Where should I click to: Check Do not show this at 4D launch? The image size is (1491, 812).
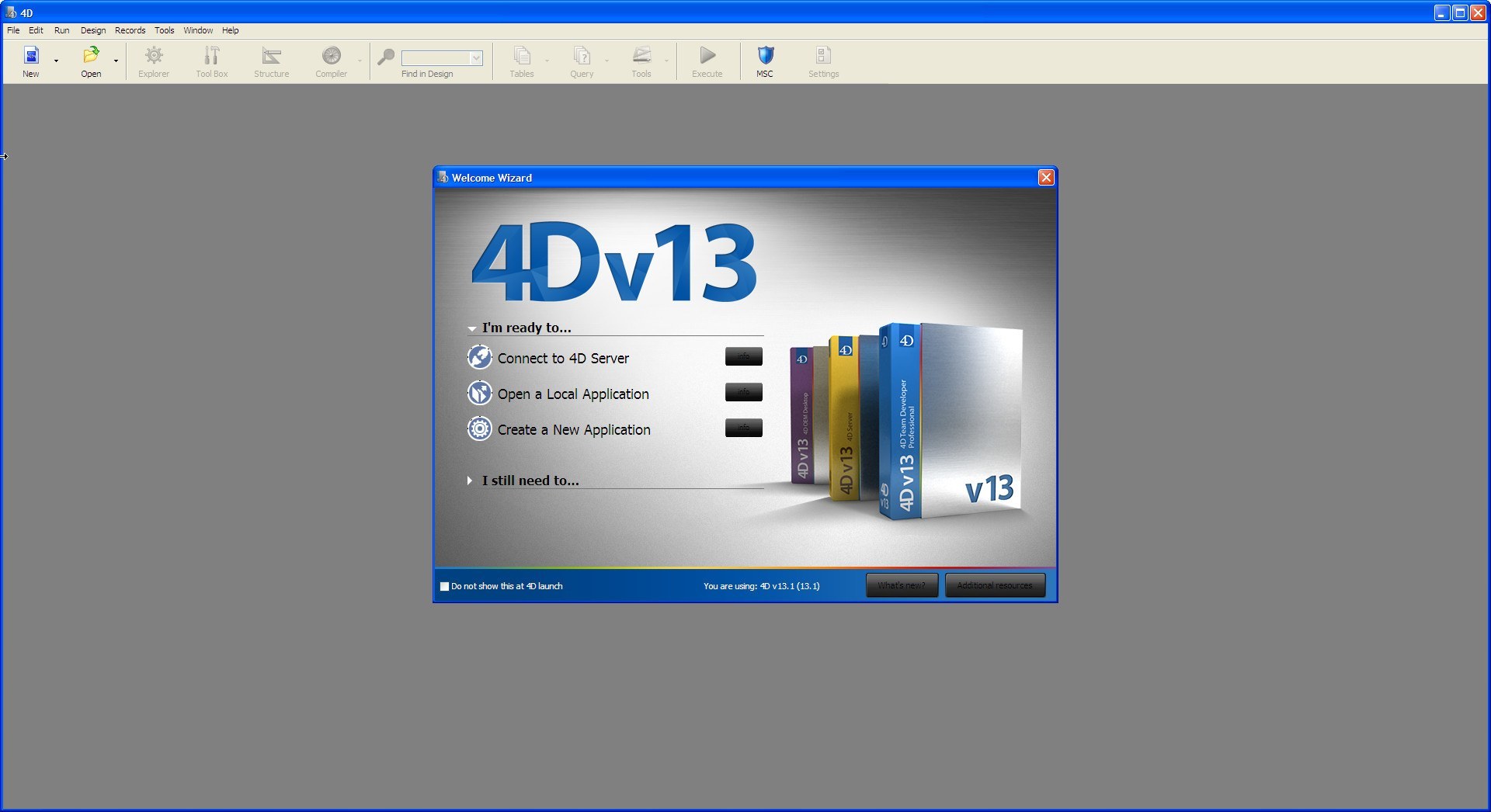[x=445, y=586]
